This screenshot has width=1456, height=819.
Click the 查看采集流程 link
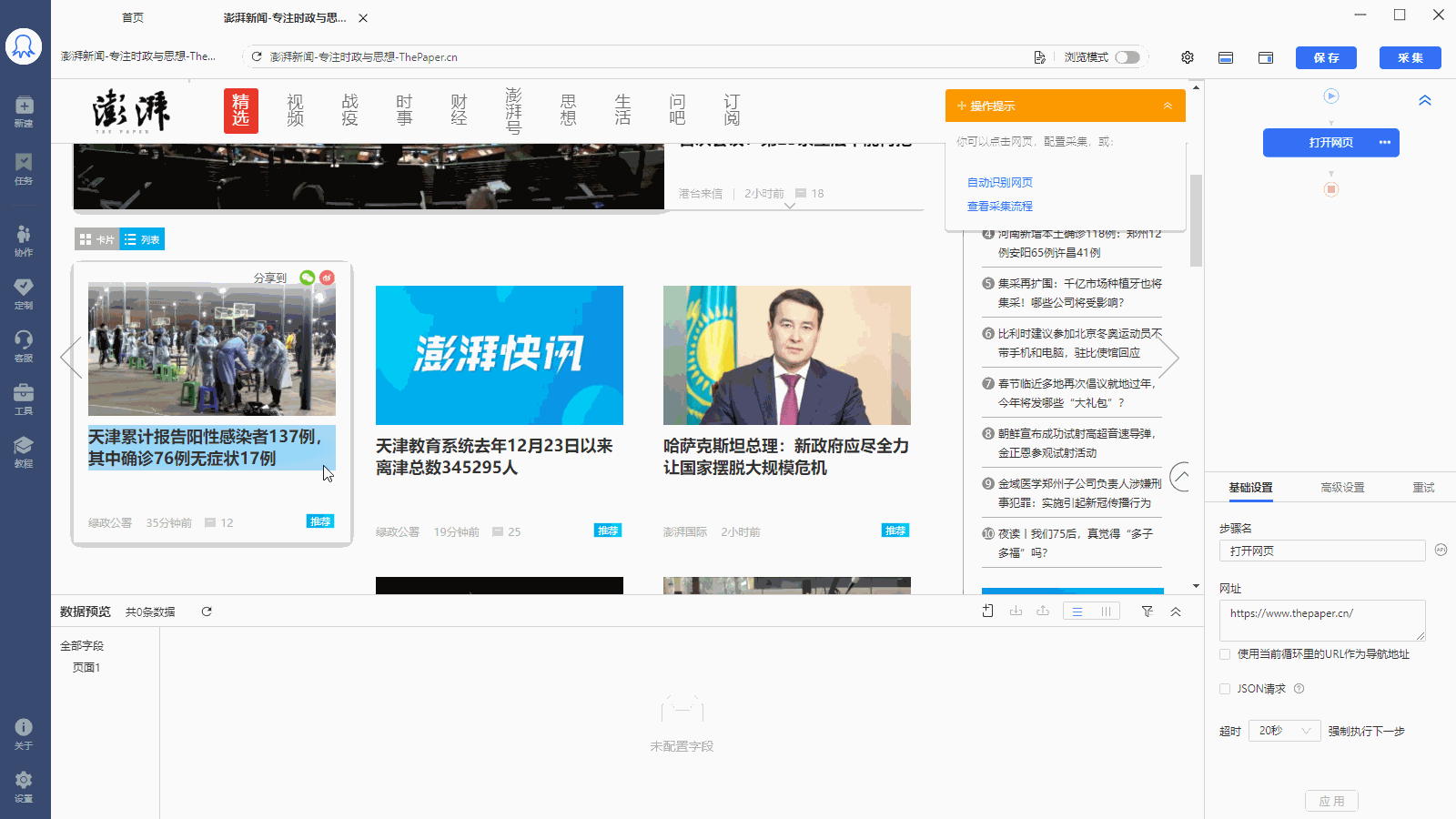[999, 206]
